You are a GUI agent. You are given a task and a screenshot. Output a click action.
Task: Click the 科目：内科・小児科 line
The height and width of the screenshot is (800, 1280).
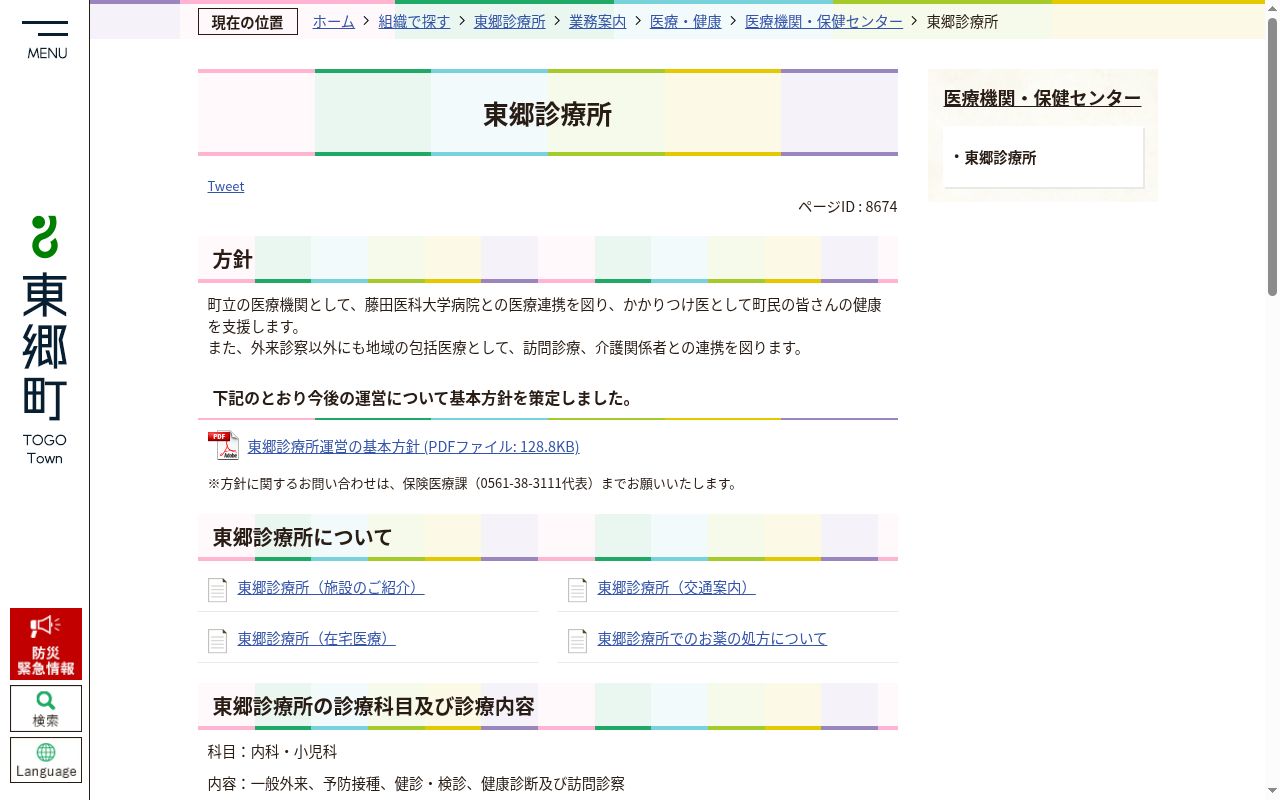click(x=273, y=752)
